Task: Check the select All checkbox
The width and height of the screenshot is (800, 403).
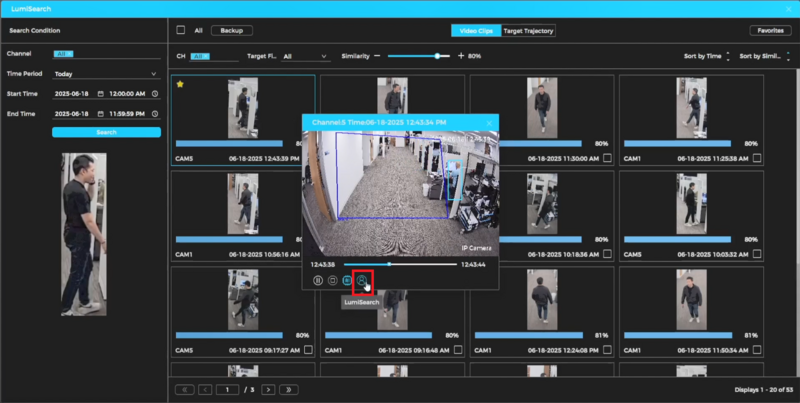Action: point(181,31)
